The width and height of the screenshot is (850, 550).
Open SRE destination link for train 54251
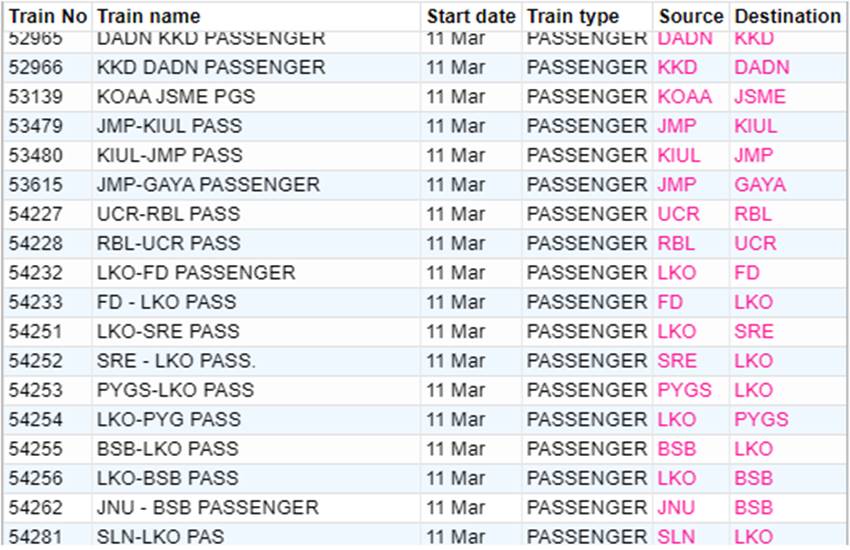click(x=754, y=331)
